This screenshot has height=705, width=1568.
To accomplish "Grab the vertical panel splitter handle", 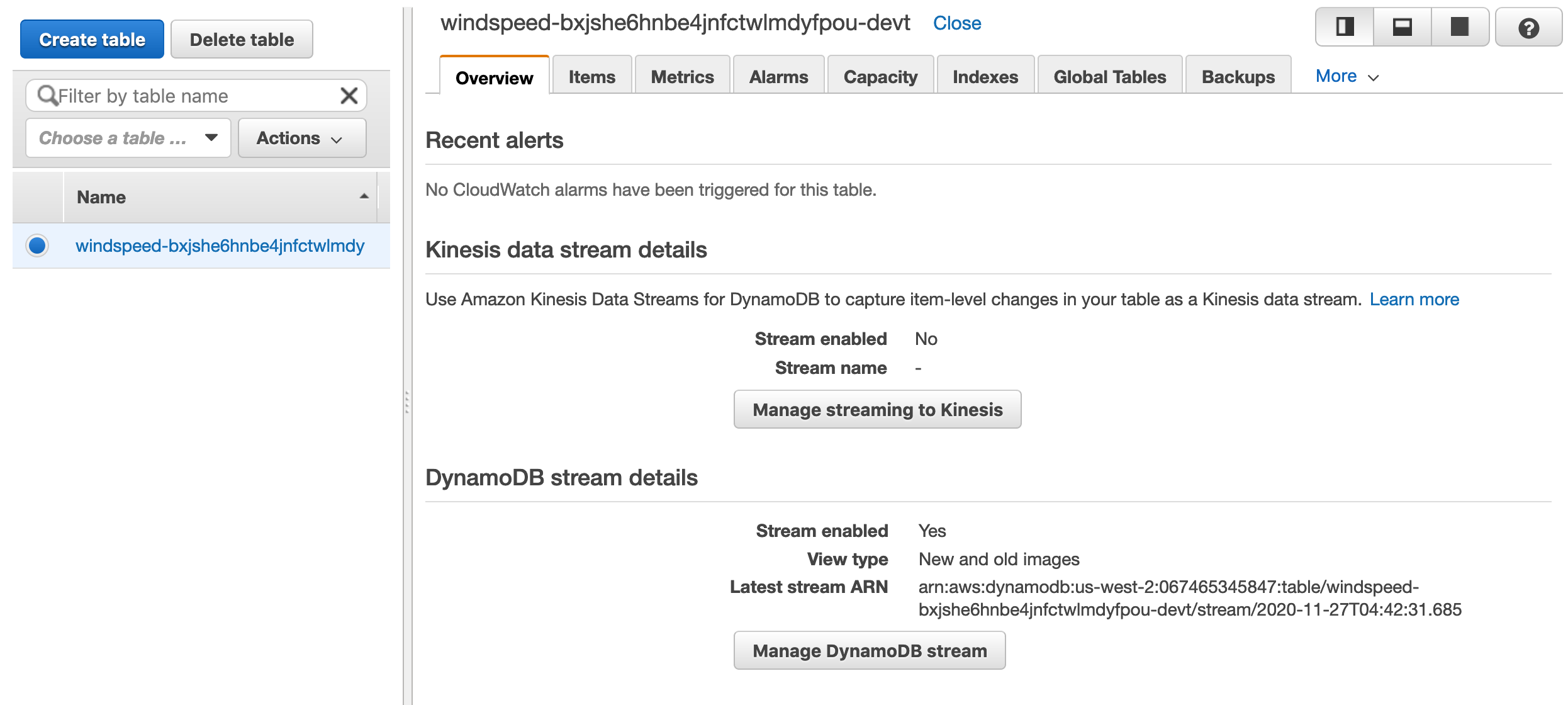I will 407,403.
